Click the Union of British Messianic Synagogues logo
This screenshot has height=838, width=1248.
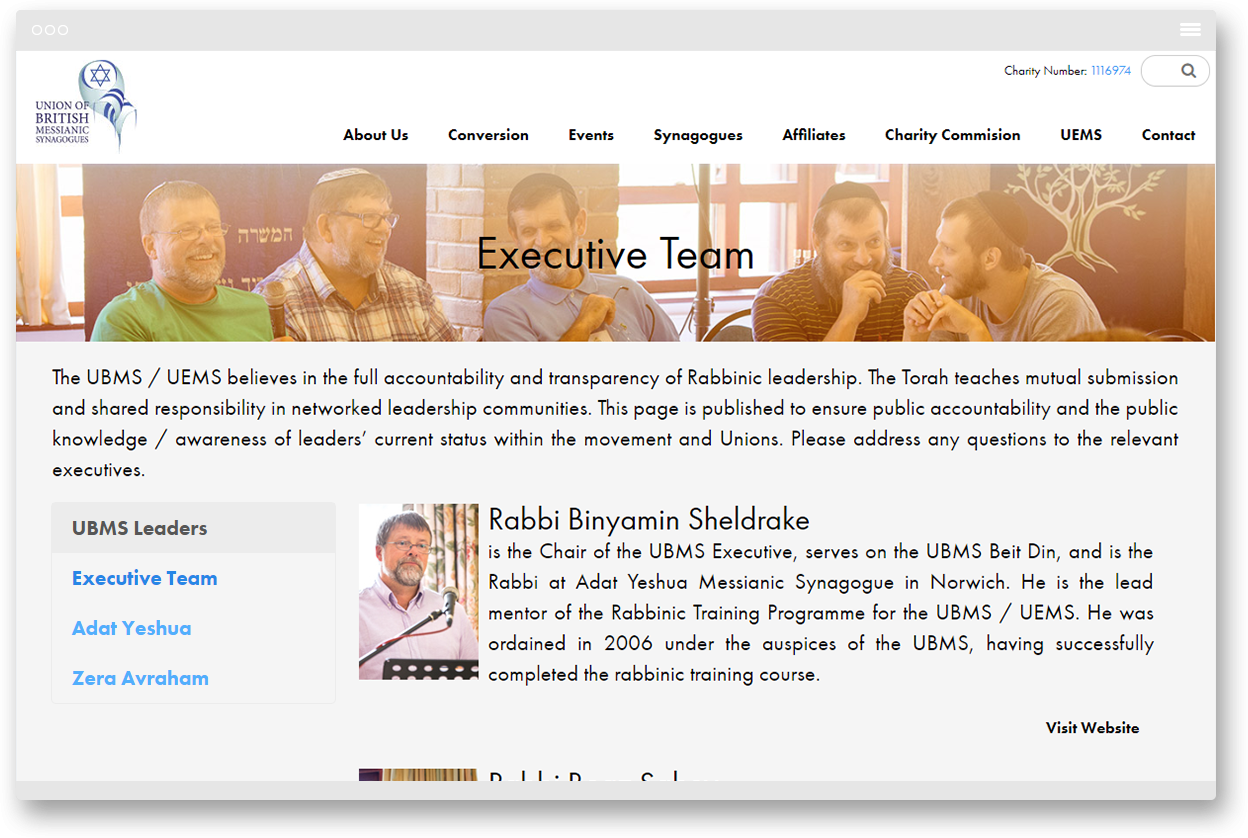(85, 106)
